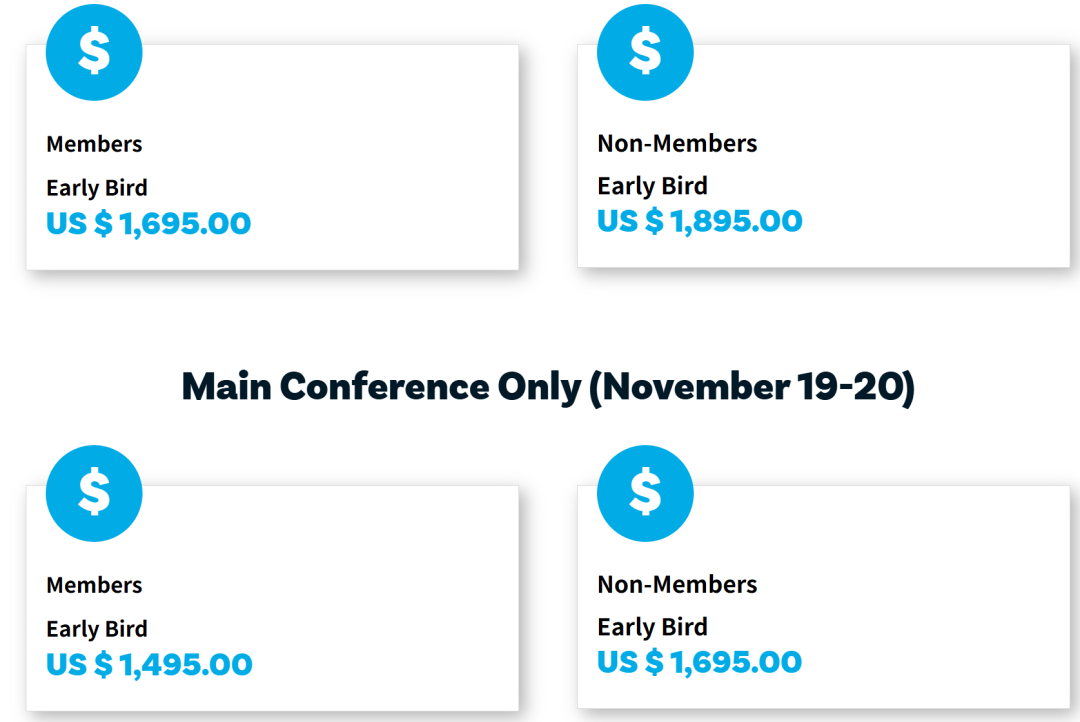Click the Main Conference Only heading

(548, 387)
